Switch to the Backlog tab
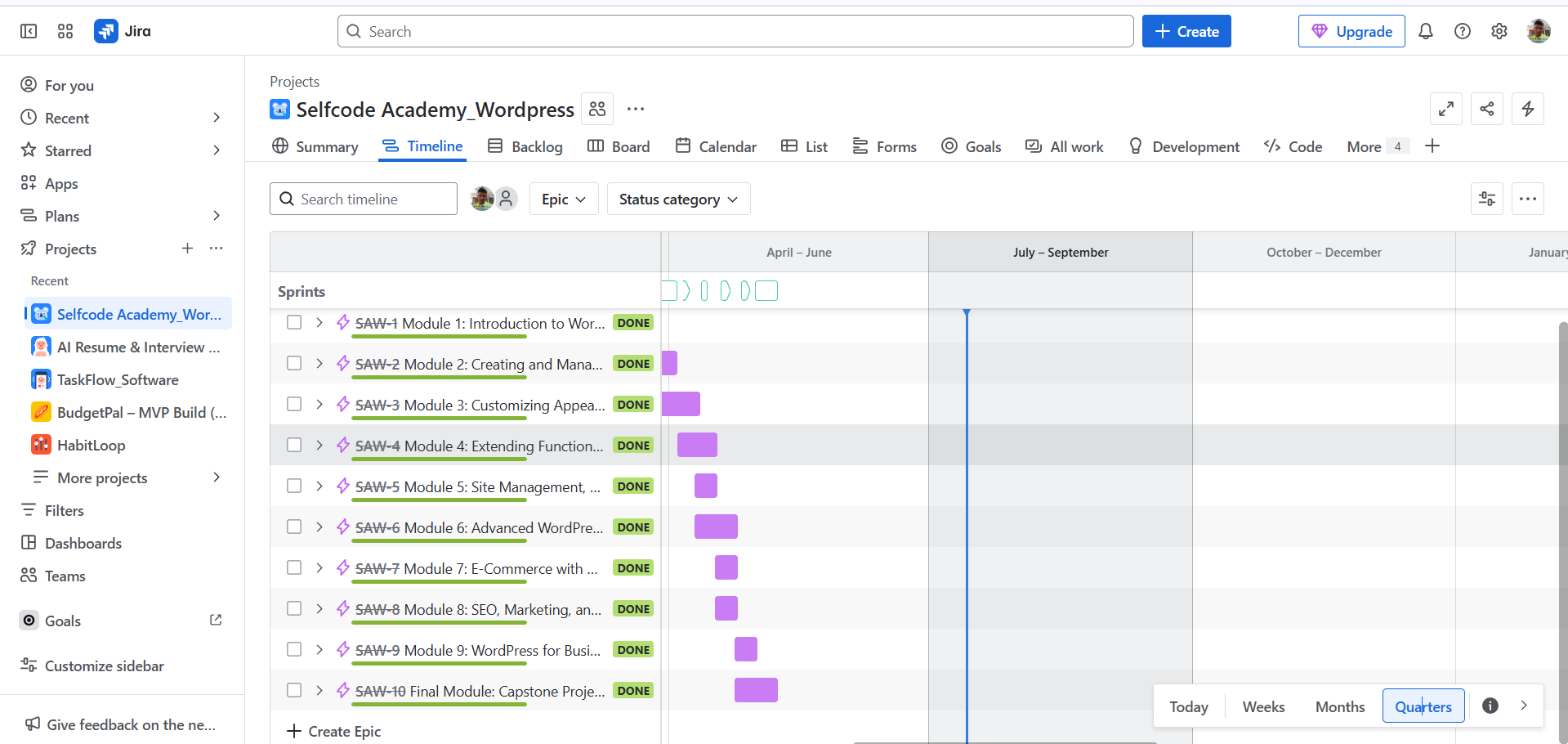This screenshot has height=744, width=1568. point(525,146)
